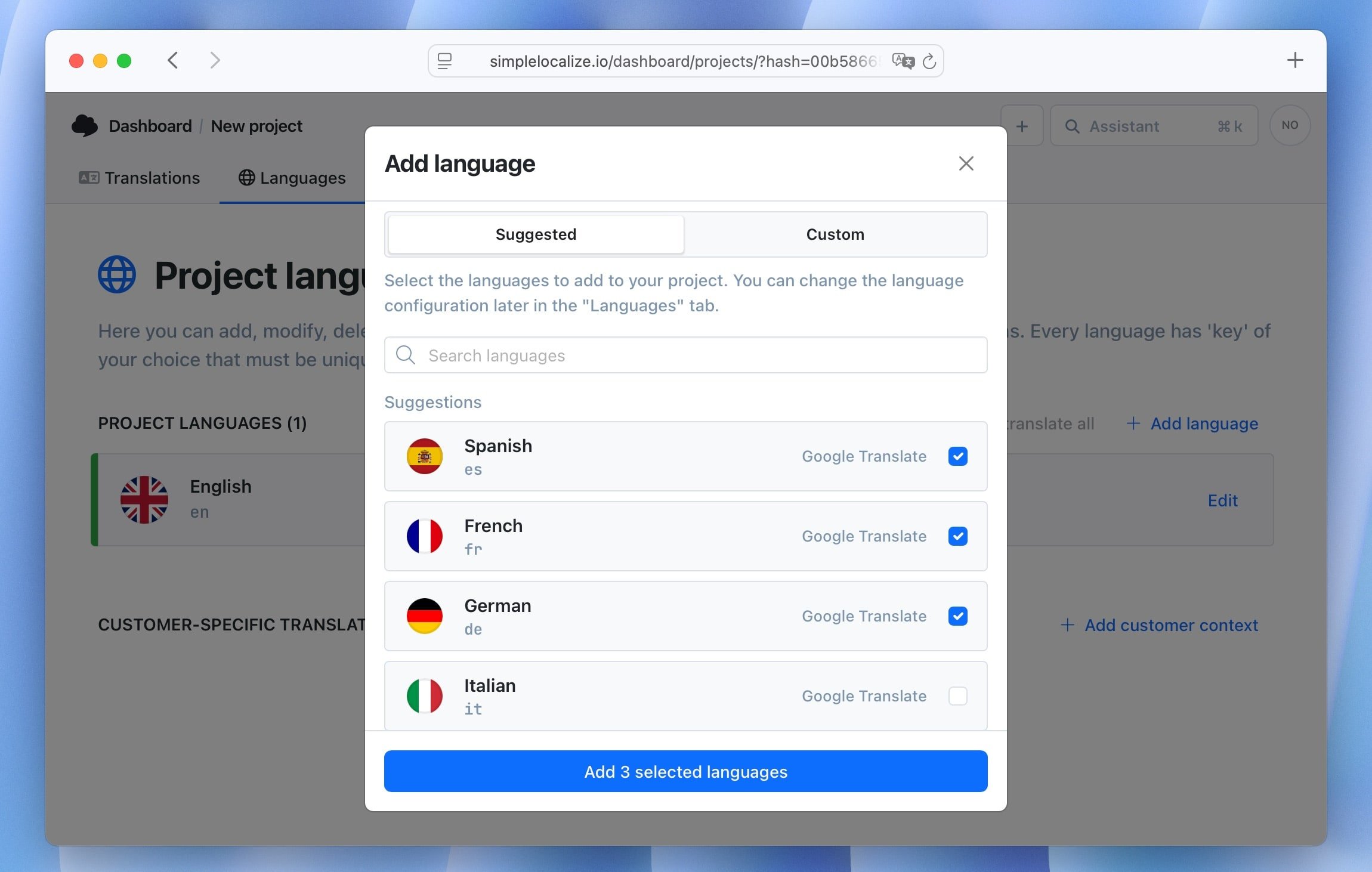Click the Italian language name
This screenshot has height=872, width=1372.
pyautogui.click(x=490, y=685)
